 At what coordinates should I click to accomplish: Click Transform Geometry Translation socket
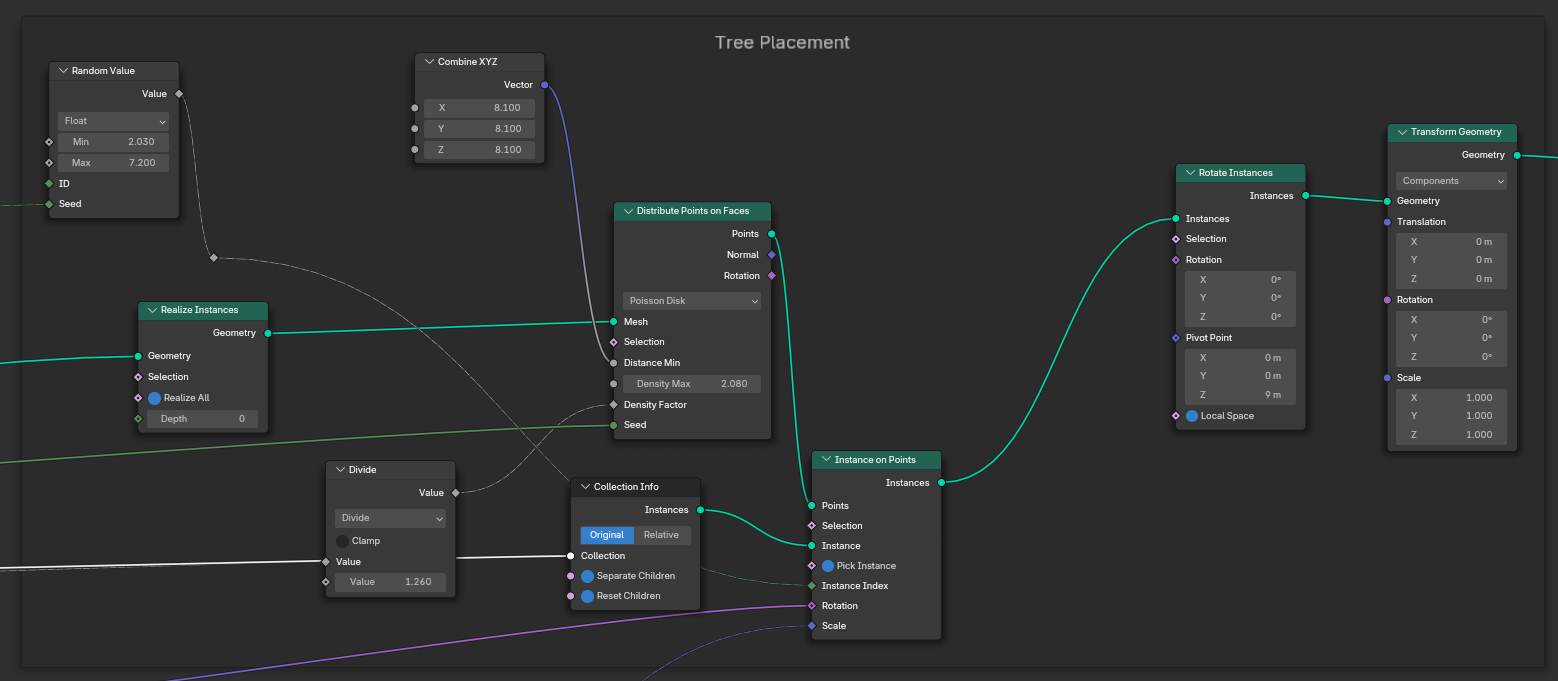1387,222
